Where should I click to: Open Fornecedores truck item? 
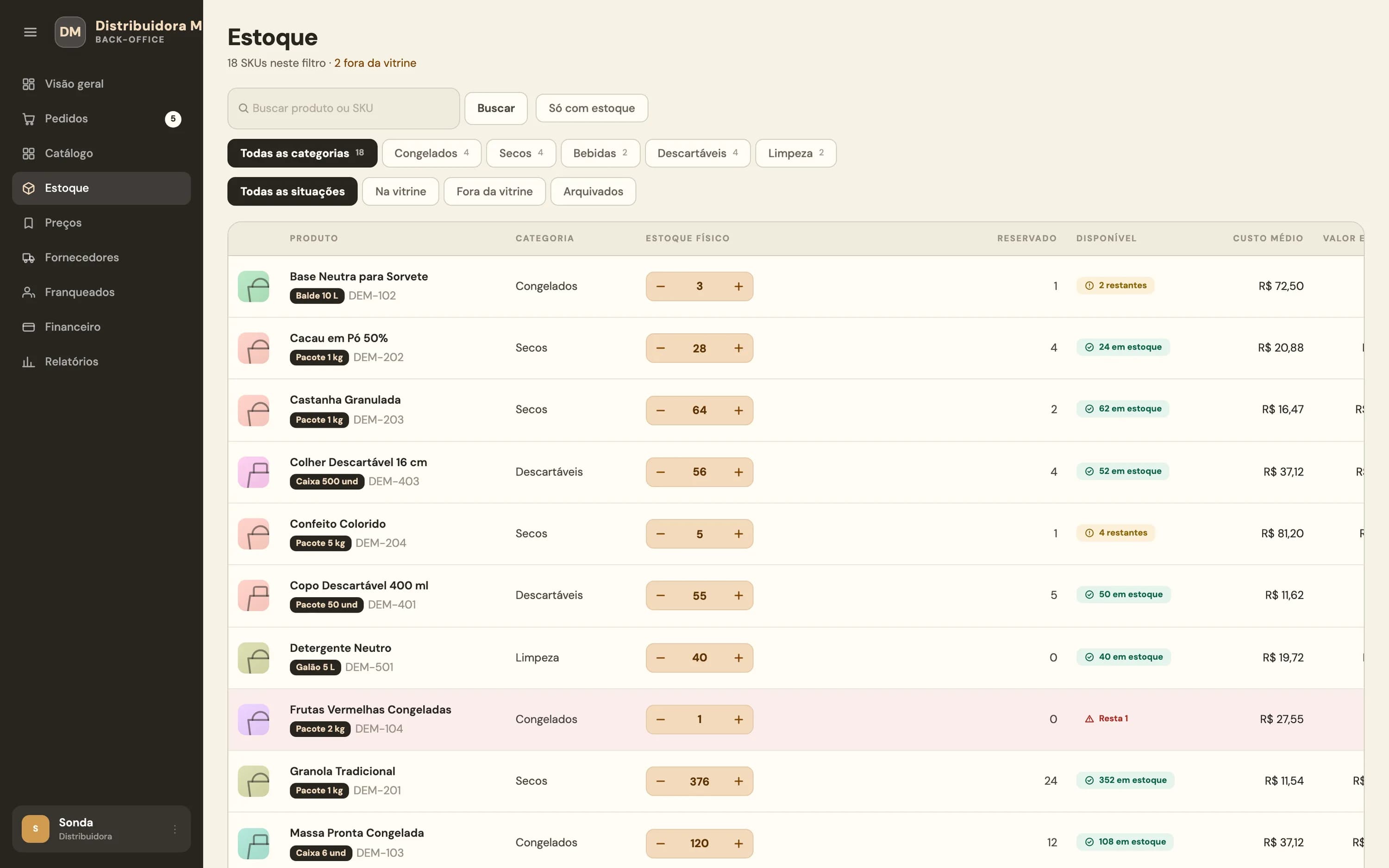pos(101,258)
